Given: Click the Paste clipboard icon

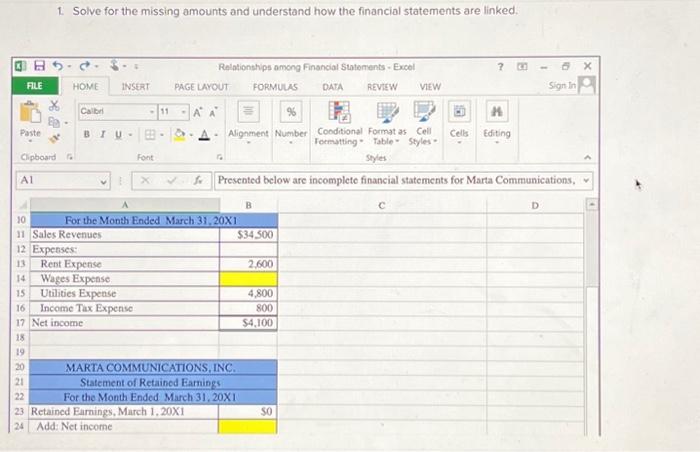Looking at the screenshot, I should [30, 113].
